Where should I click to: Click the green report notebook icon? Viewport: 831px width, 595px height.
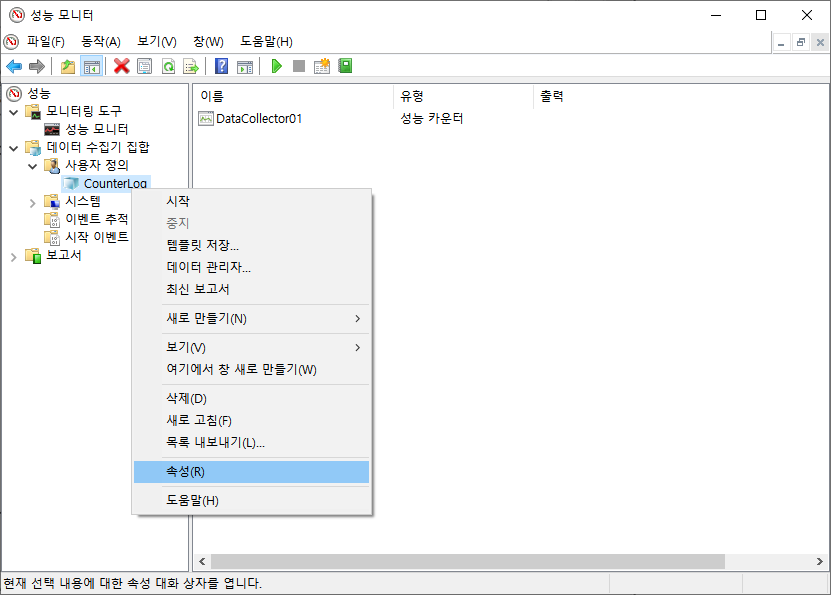coord(345,66)
